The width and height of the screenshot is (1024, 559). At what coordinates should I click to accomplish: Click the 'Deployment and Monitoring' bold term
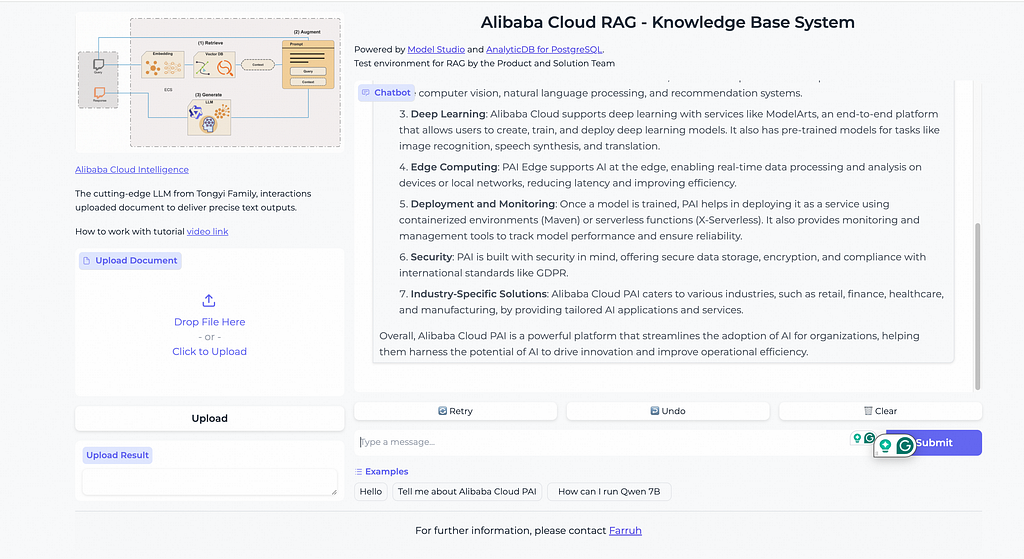tap(483, 204)
